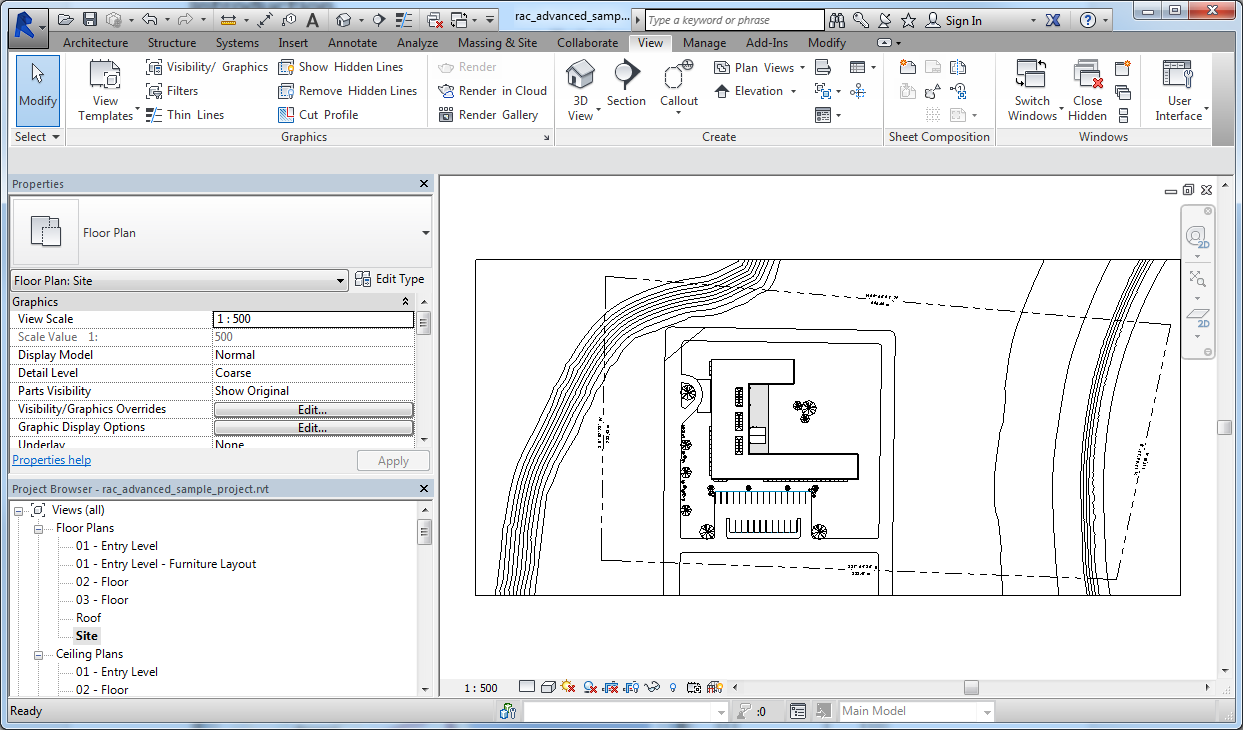The image size is (1243, 730).
Task: Expand the Graphics panel dialog launcher
Action: click(x=545, y=138)
